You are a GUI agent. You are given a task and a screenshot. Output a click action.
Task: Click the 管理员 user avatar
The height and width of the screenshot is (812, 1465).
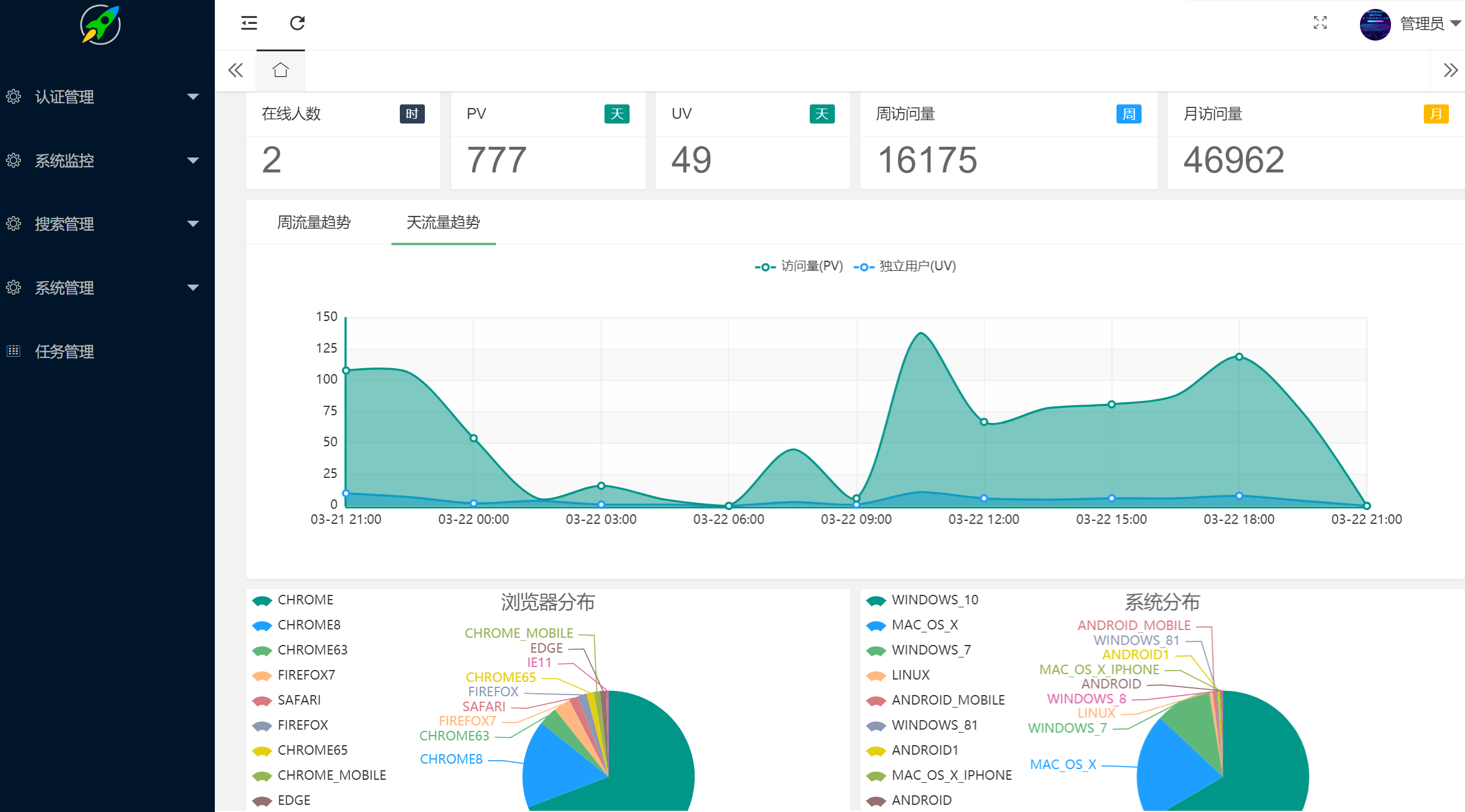(x=1375, y=24)
